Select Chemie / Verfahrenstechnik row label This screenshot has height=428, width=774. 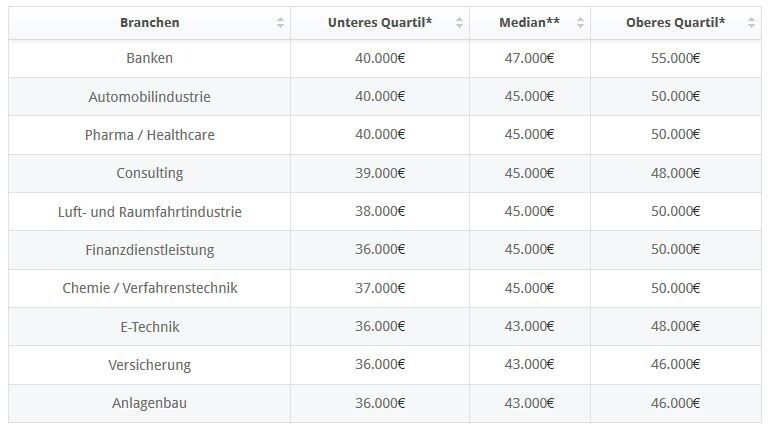coord(150,288)
